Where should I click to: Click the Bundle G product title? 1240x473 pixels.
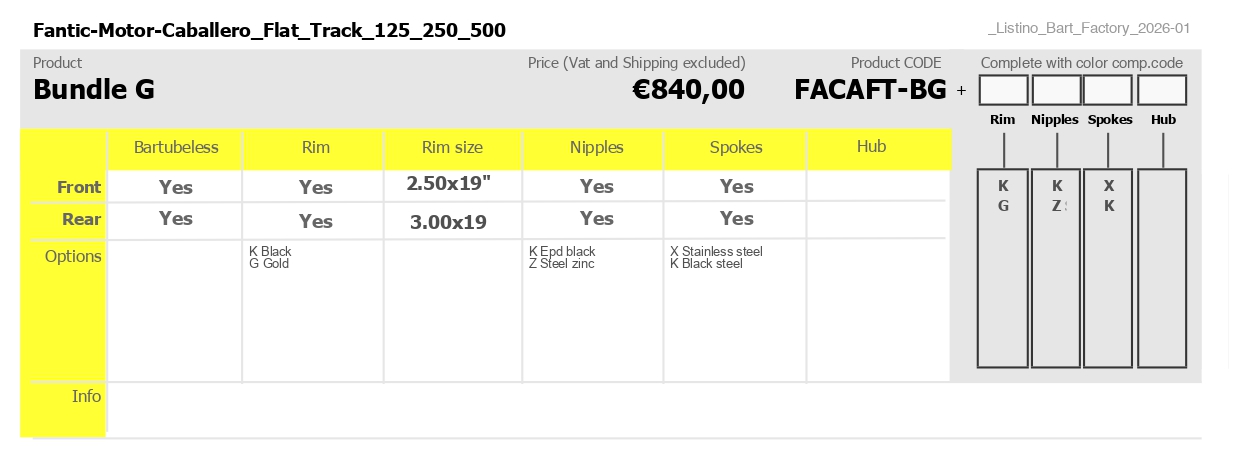point(94,90)
